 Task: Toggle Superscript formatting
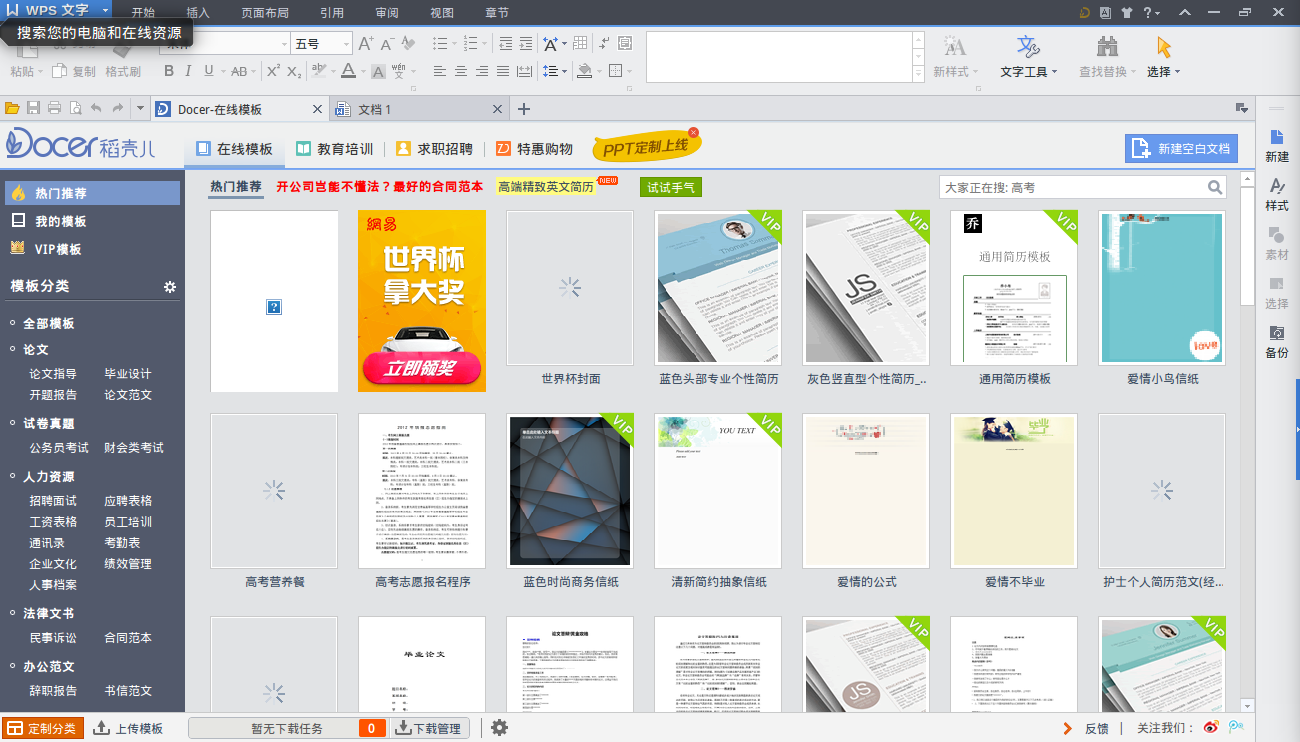(272, 71)
